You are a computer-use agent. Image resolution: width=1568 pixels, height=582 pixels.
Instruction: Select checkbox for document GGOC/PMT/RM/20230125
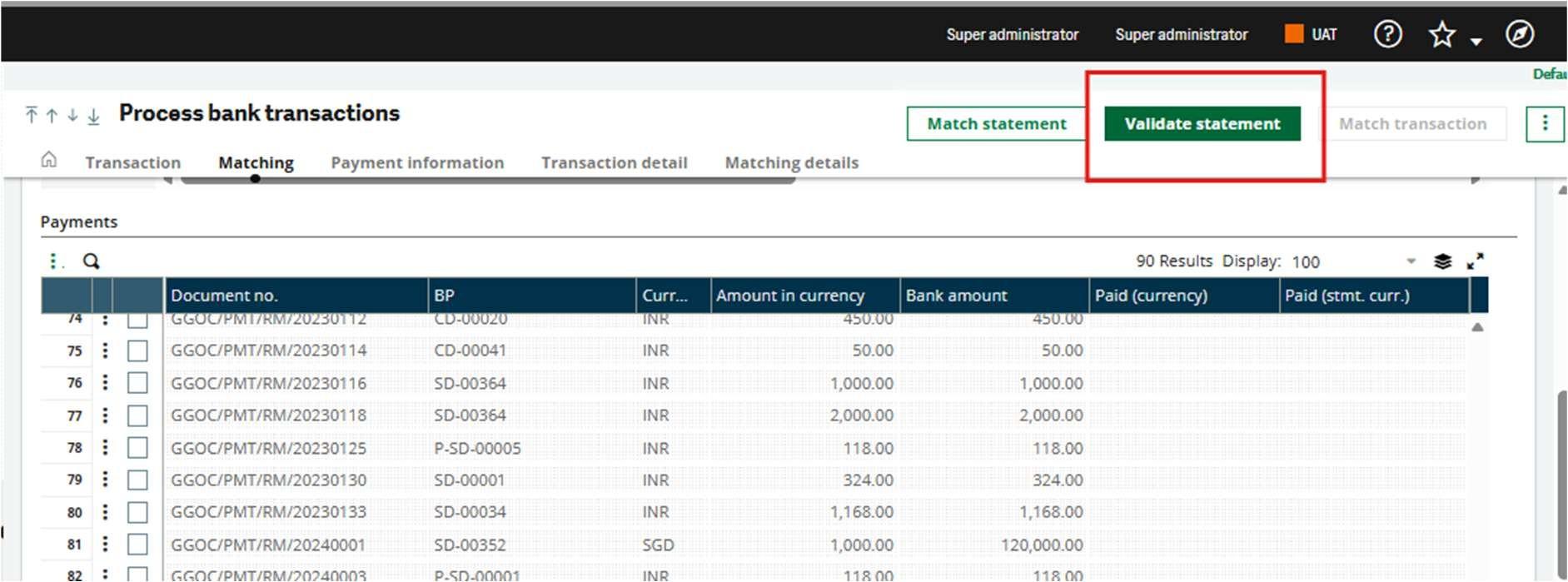tap(137, 448)
